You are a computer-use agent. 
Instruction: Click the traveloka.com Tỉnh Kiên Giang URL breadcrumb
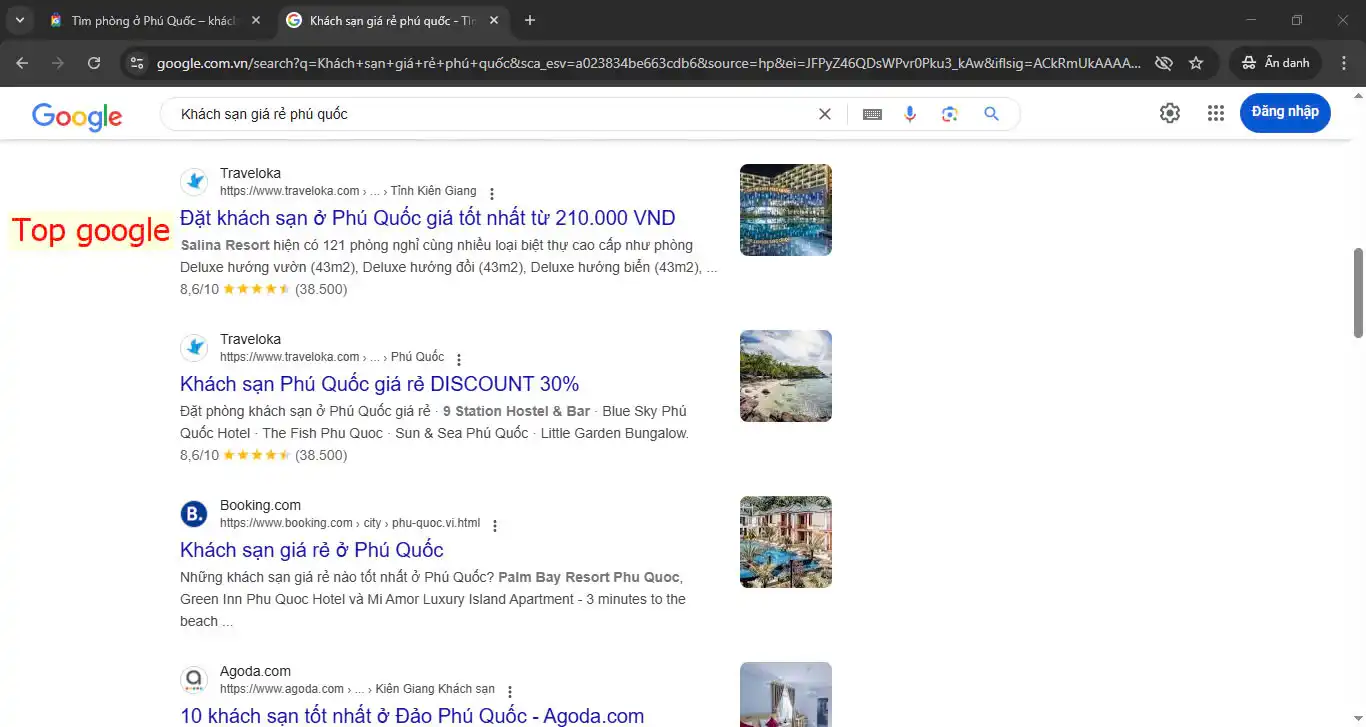348,191
